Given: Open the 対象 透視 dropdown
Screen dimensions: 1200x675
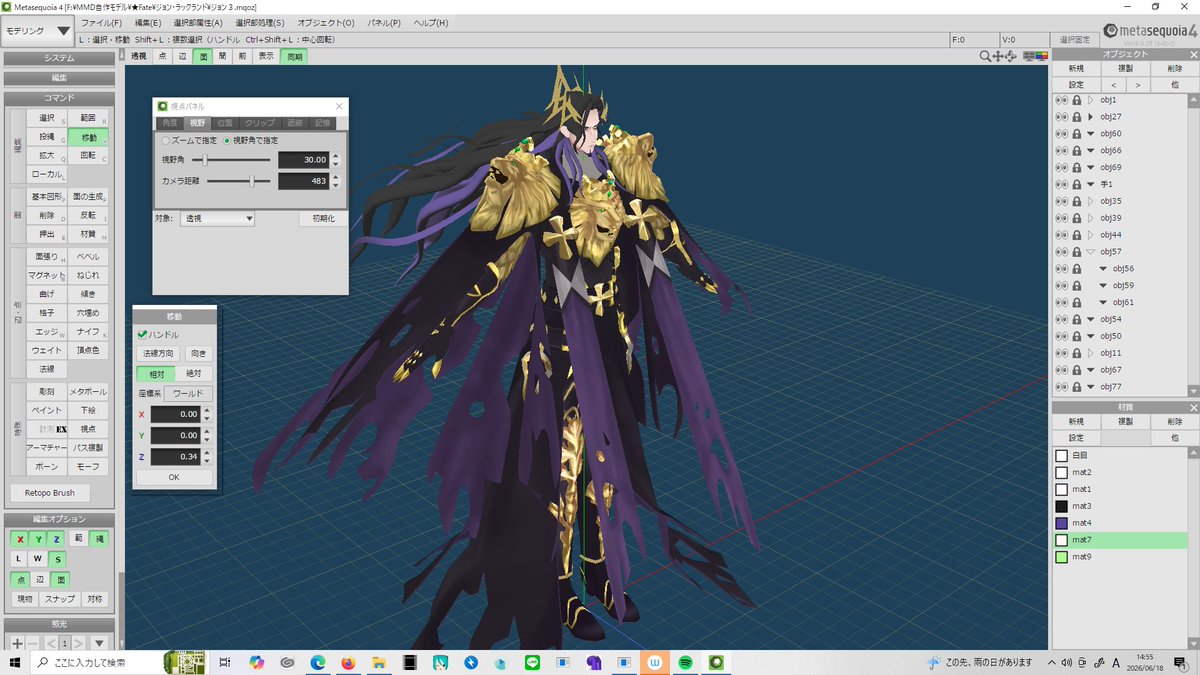Looking at the screenshot, I should (x=217, y=218).
